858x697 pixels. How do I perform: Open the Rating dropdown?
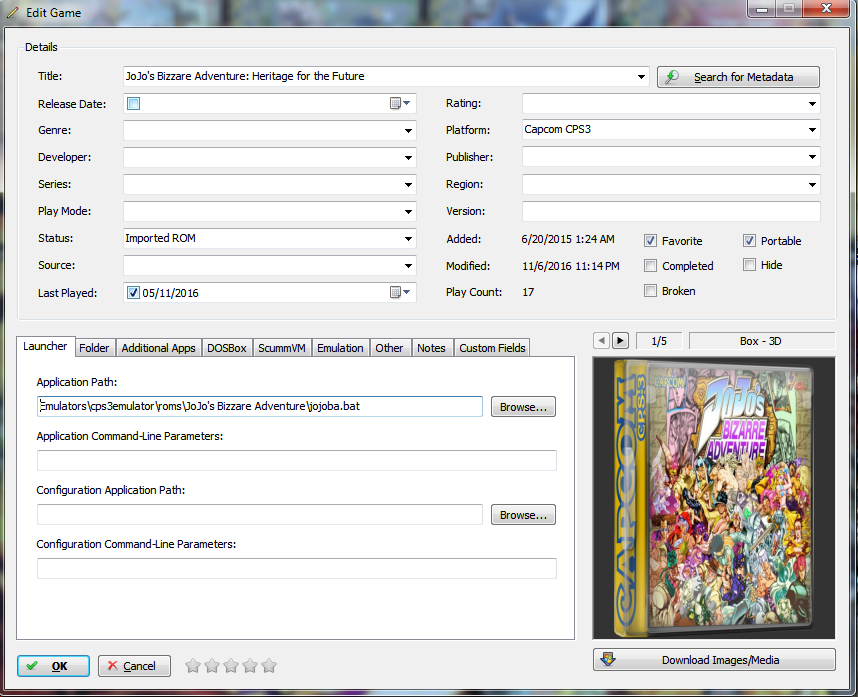coord(812,104)
